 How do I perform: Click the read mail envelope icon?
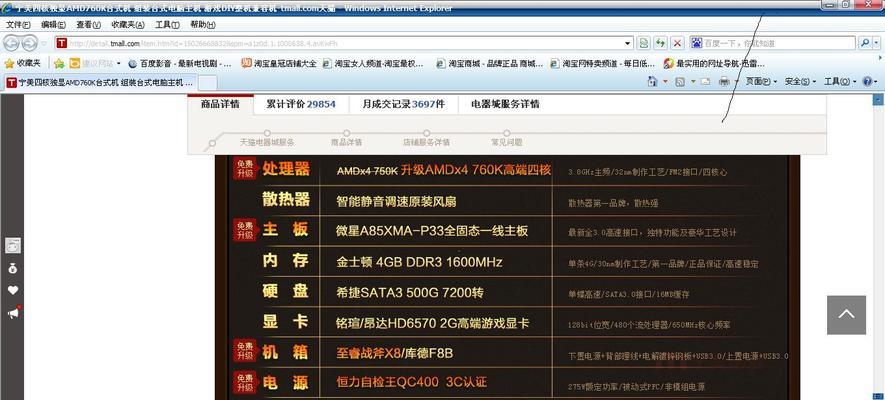pos(705,82)
